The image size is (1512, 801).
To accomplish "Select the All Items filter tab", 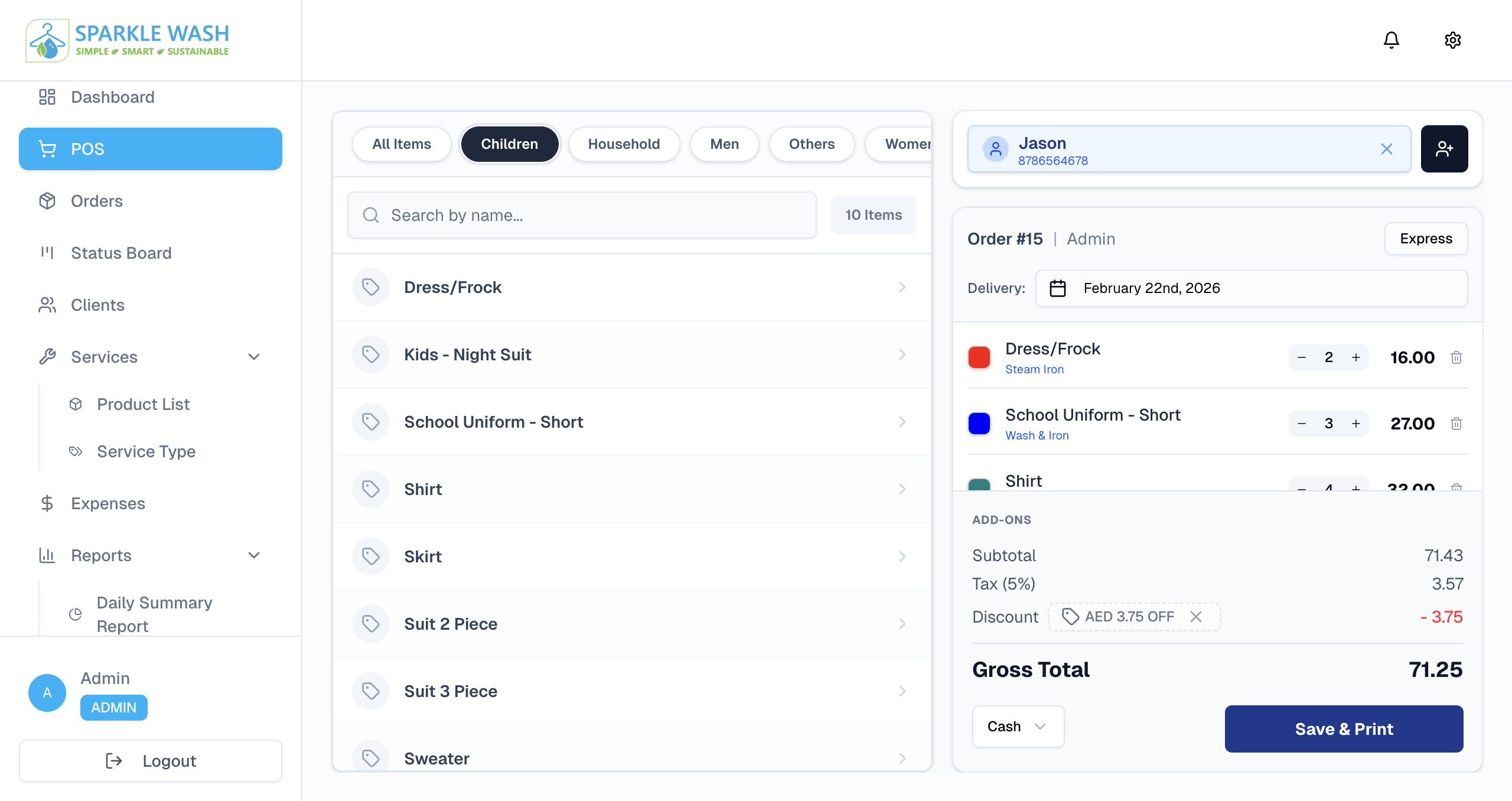I will [x=401, y=144].
